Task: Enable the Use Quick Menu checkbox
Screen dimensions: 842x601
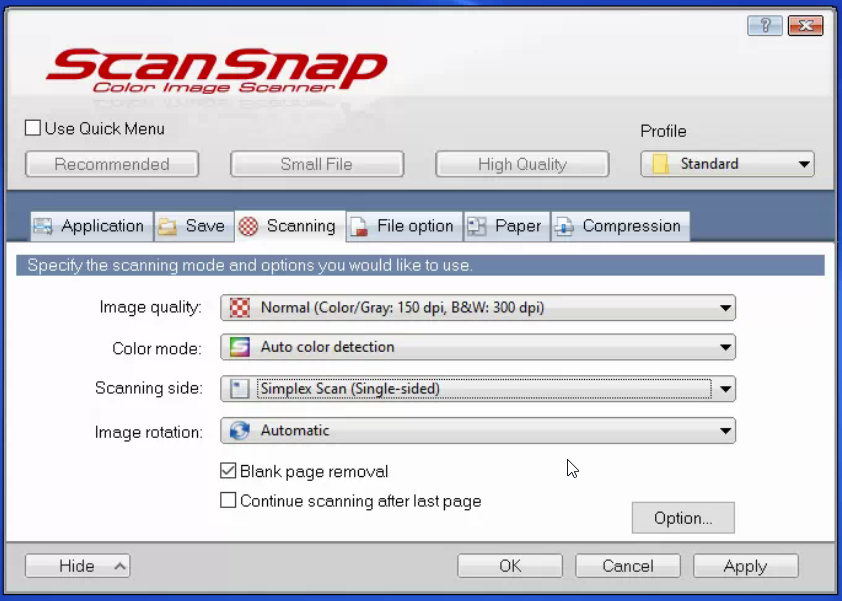Action: click(x=33, y=128)
